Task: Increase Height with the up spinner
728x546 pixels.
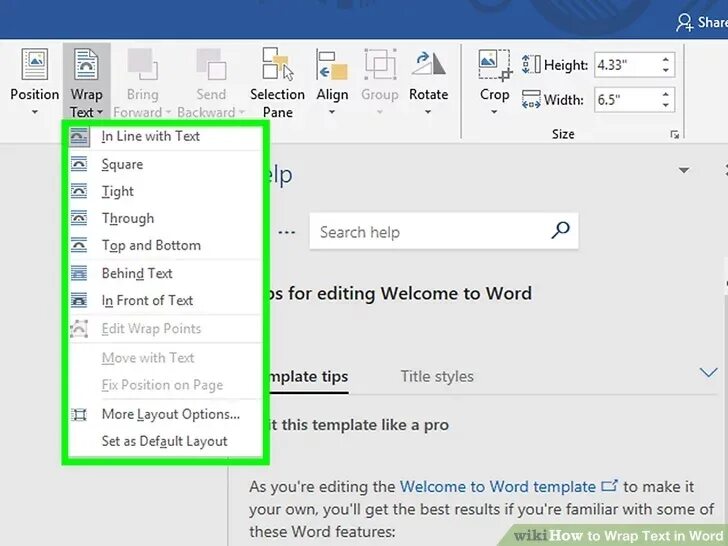Action: click(x=666, y=59)
